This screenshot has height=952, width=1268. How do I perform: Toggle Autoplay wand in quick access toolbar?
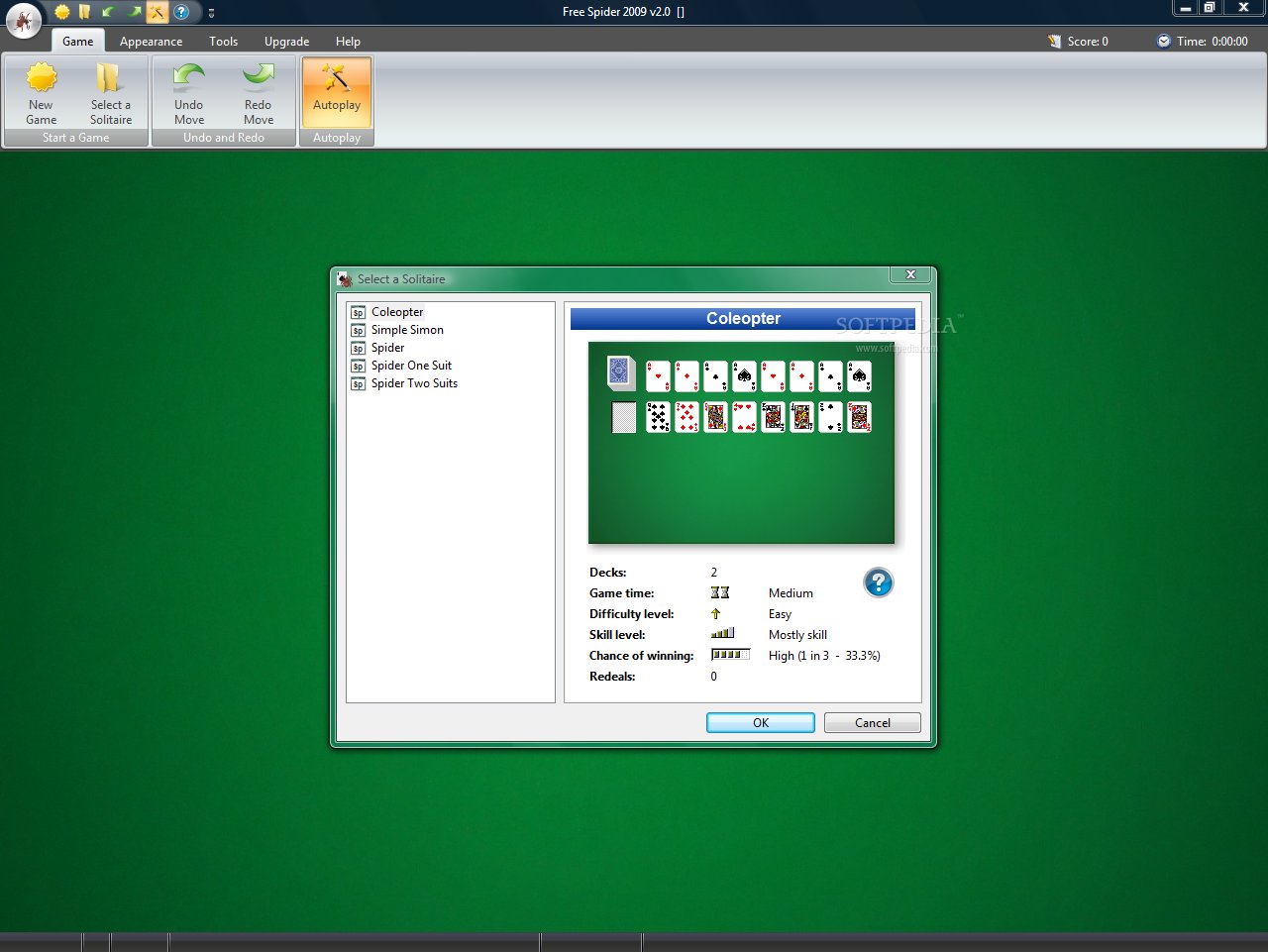point(157,12)
